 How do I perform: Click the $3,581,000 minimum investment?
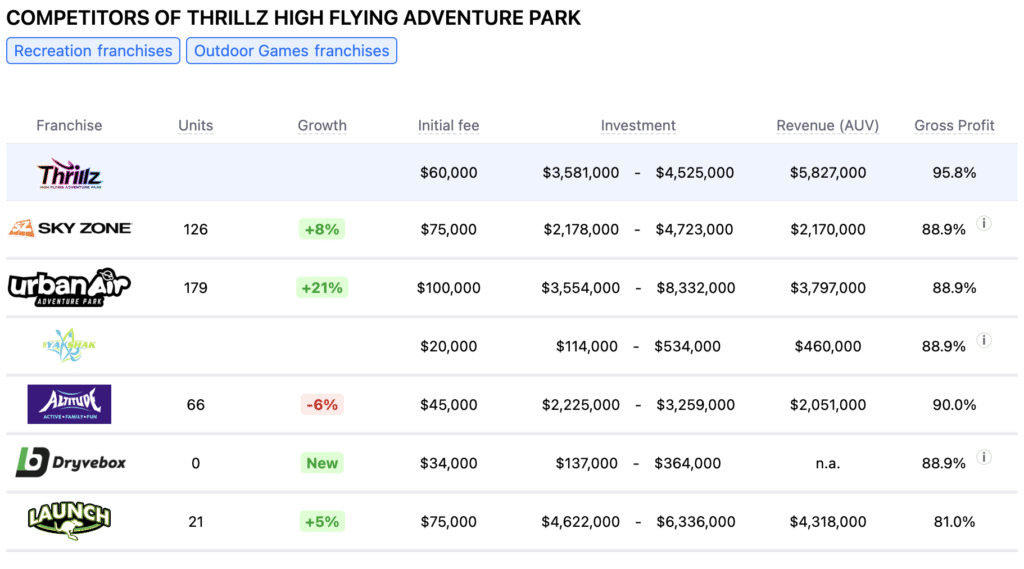(x=581, y=172)
